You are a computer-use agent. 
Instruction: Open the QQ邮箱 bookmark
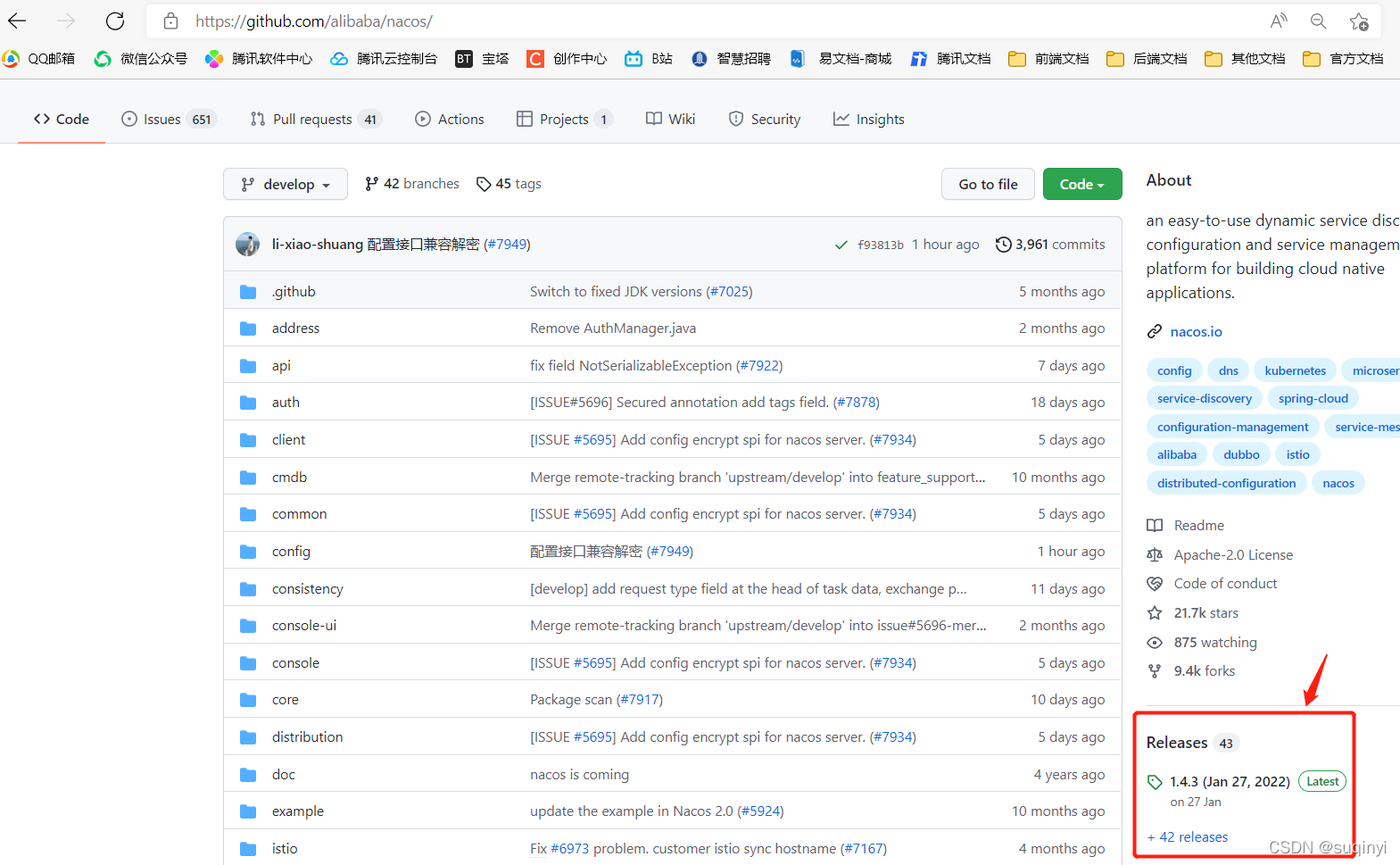point(39,59)
